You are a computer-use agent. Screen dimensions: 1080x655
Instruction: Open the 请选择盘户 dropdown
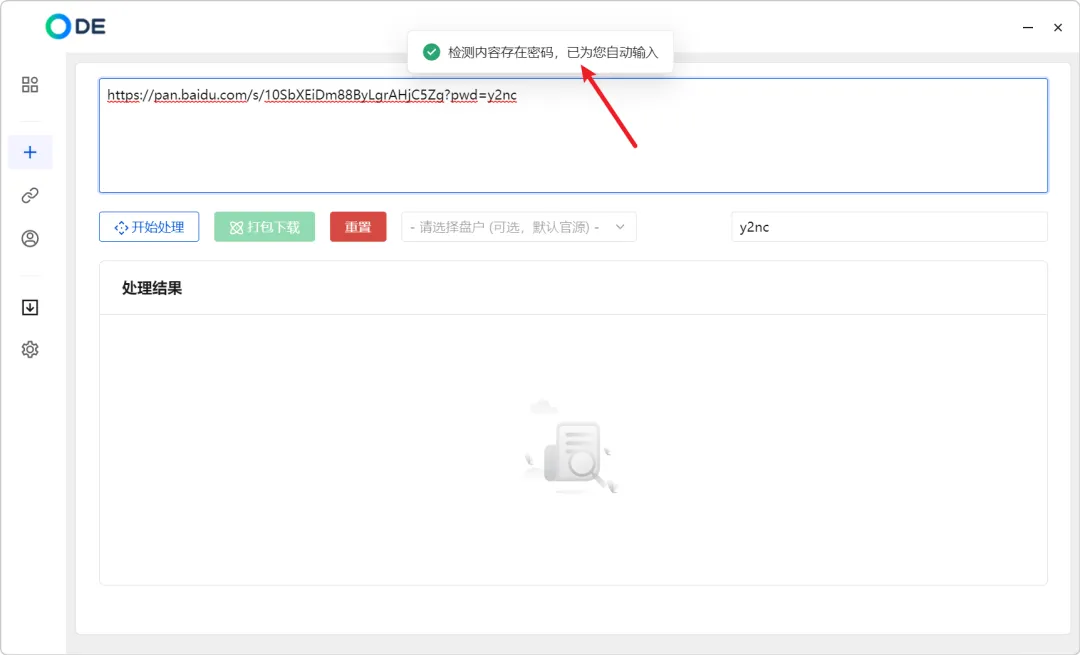pos(519,227)
